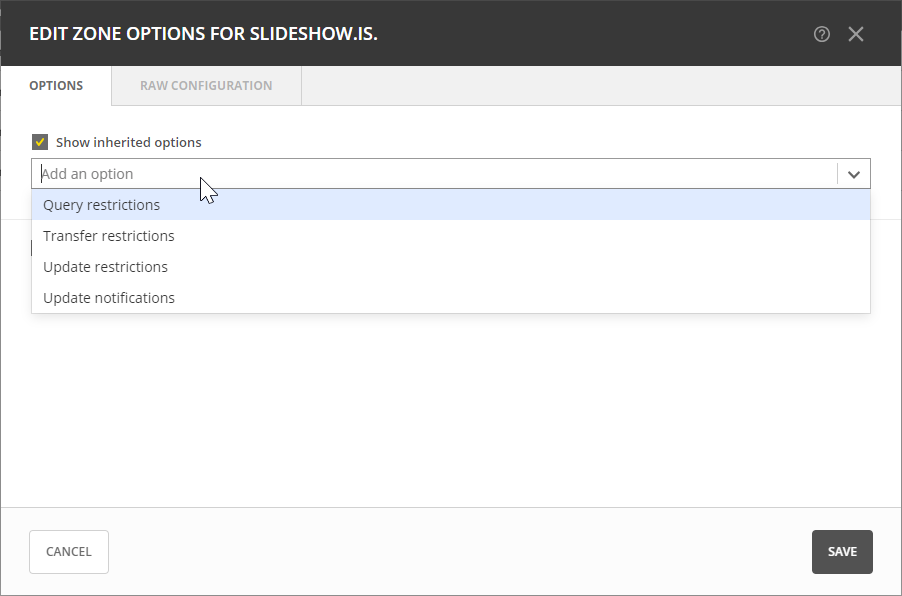
Task: Click the empty tab strip right of Raw Configuration
Action: 600,86
